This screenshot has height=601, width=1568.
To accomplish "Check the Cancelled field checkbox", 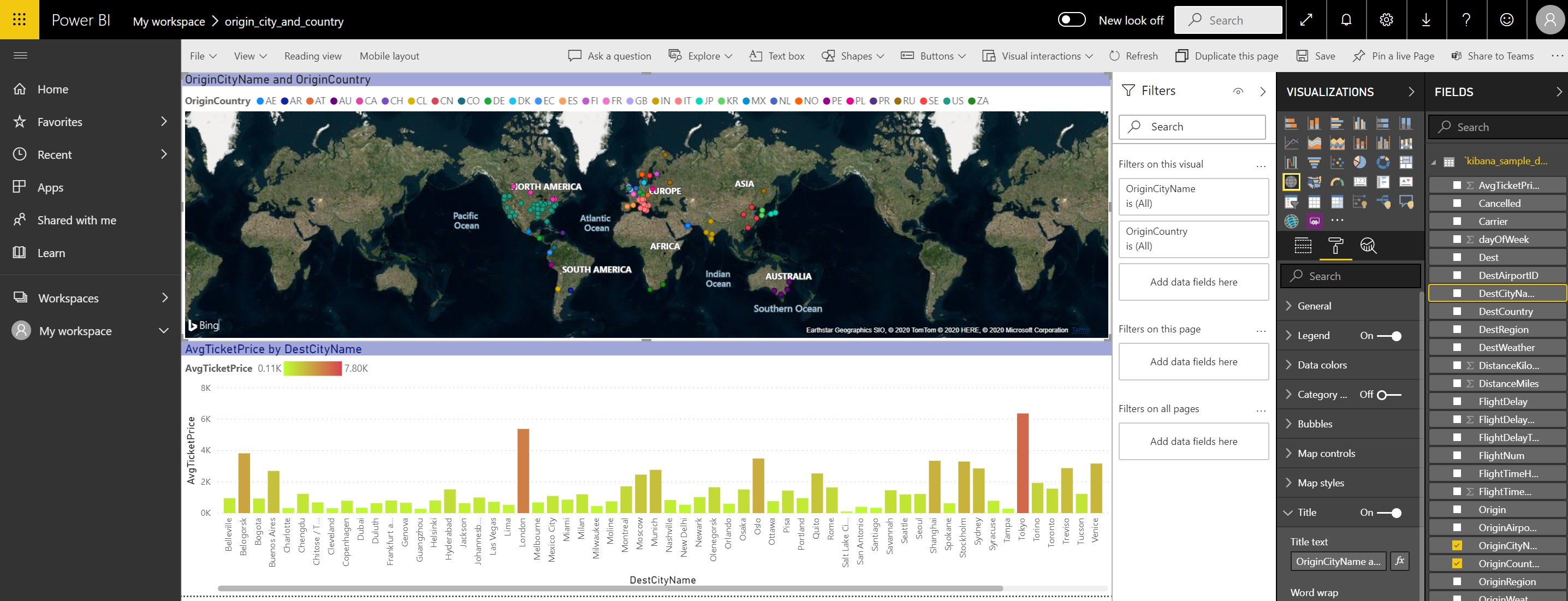I will click(1457, 203).
